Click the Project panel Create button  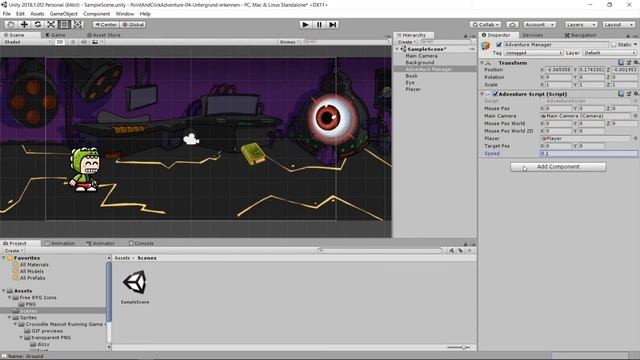coord(13,250)
